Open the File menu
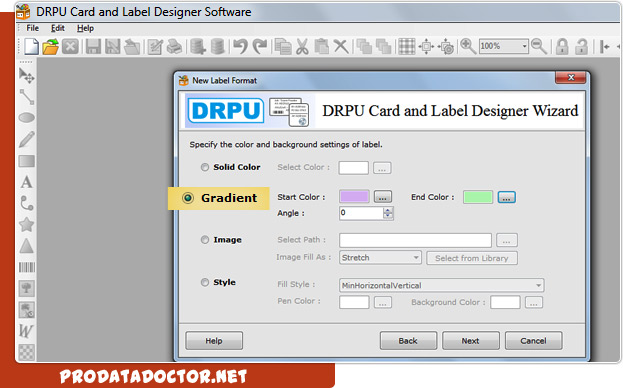This screenshot has height=388, width=623. pos(33,28)
